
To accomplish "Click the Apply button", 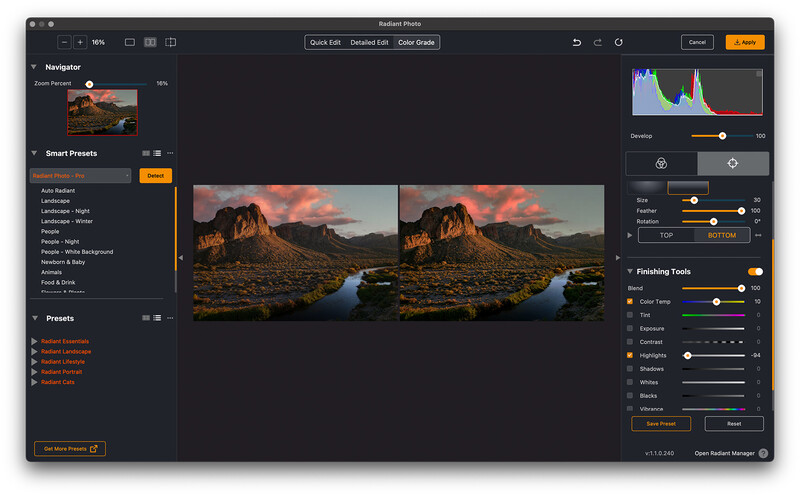I will coord(745,42).
